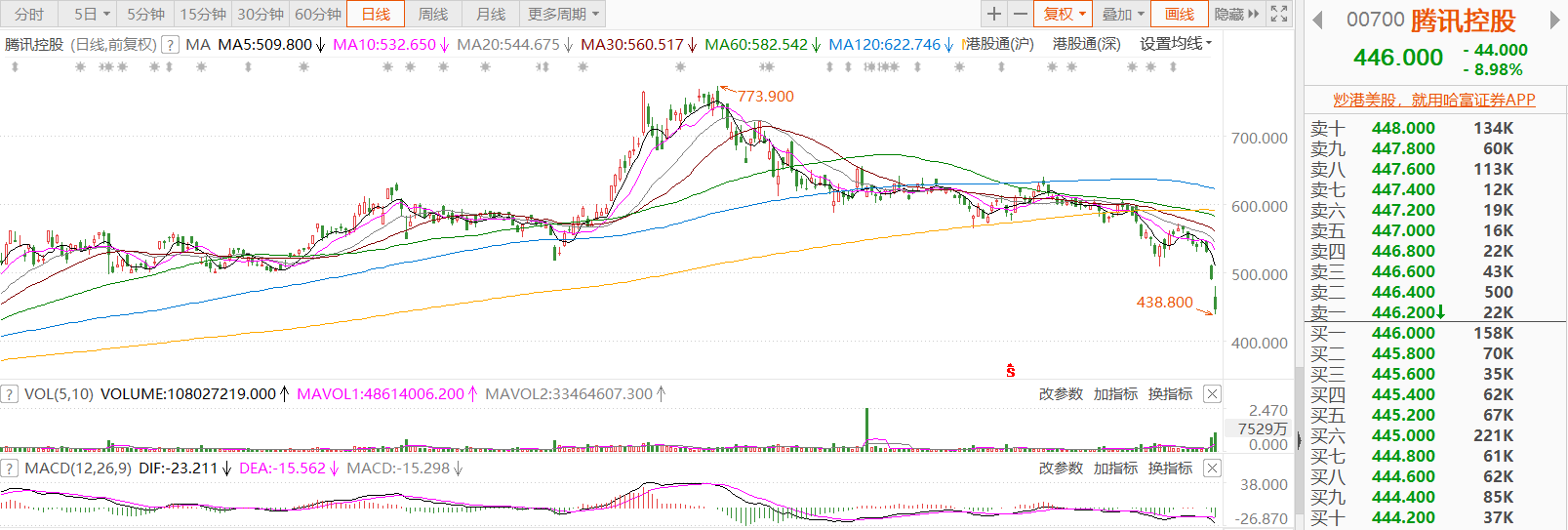Toggle 港股通(深) overlay
The height and width of the screenshot is (530, 1568).
click(x=1086, y=44)
